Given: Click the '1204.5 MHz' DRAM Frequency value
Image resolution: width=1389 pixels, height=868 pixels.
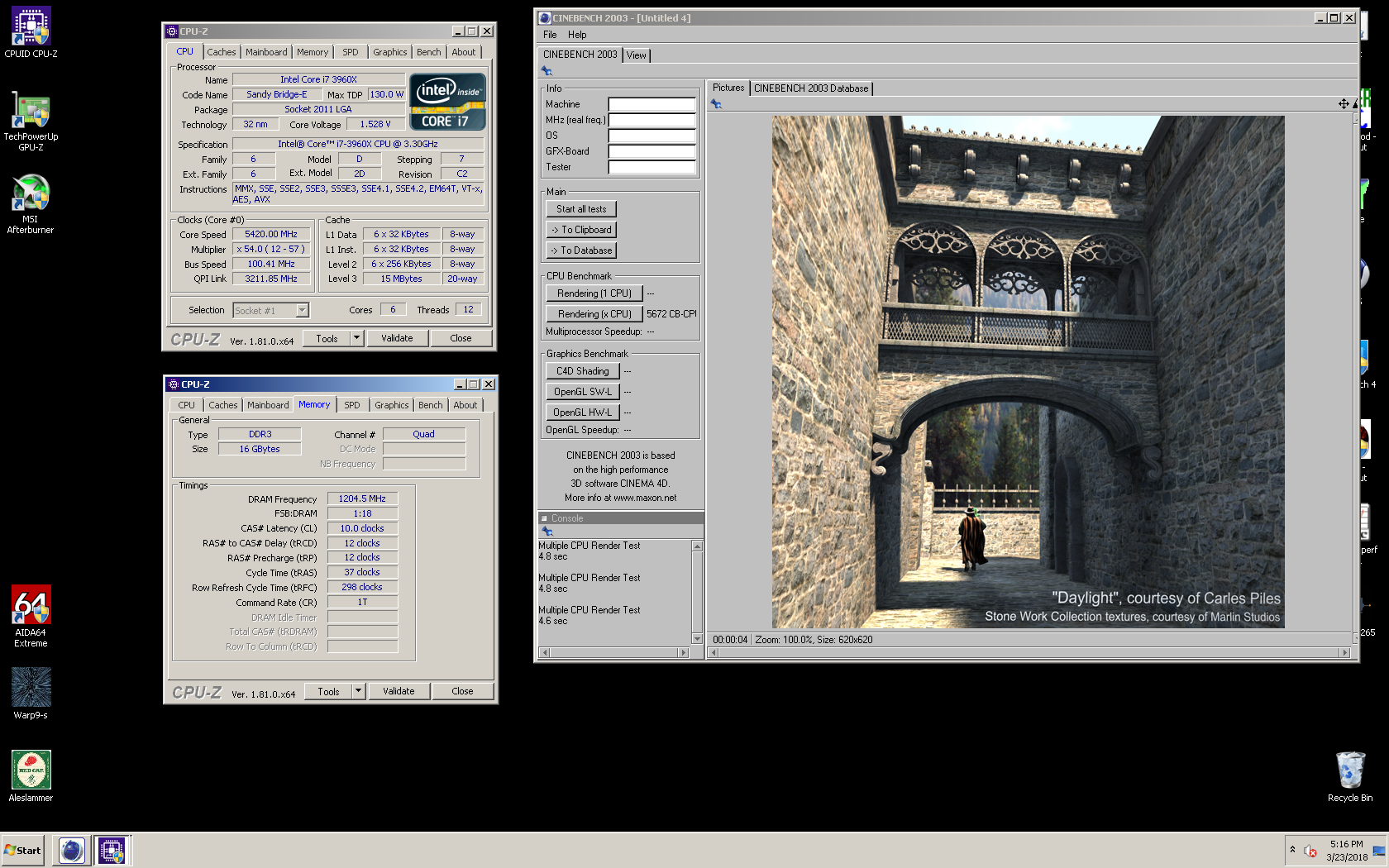Looking at the screenshot, I should click(362, 499).
